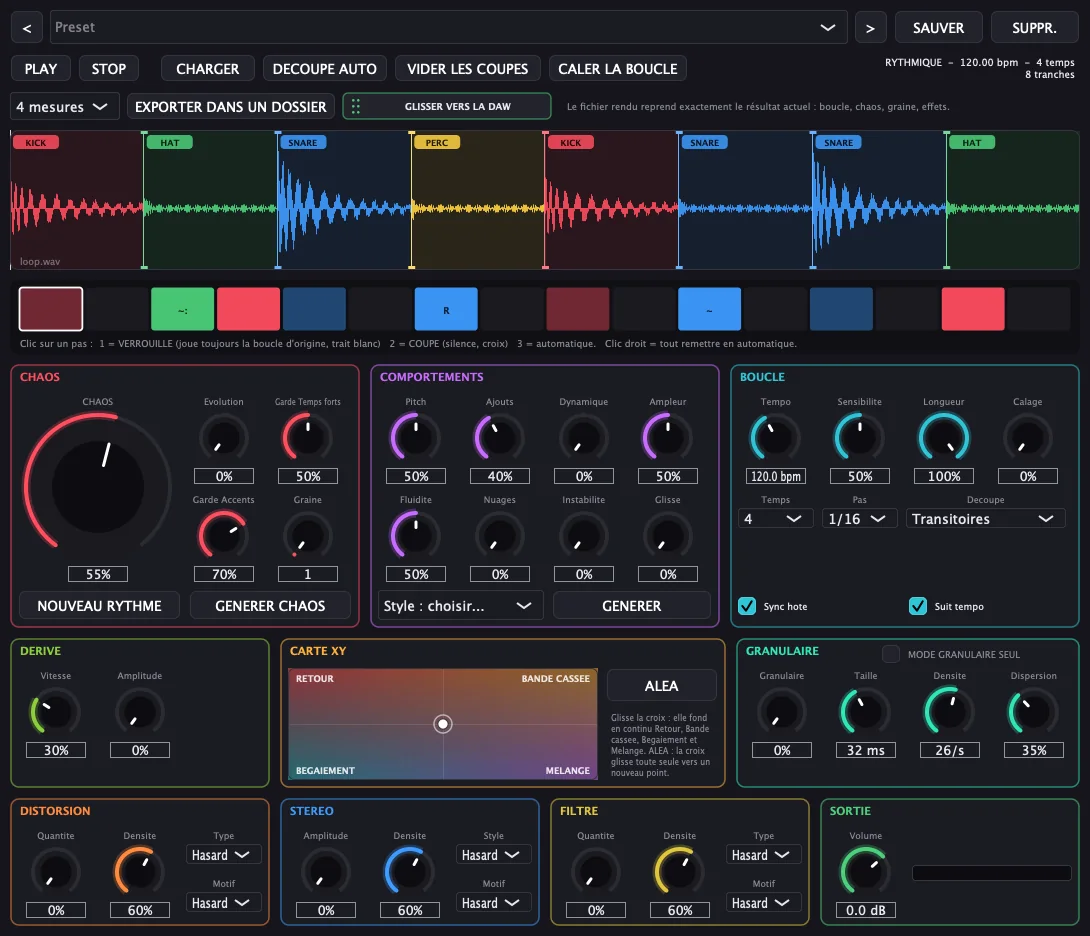Click the Garde Accents knob

point(224,536)
